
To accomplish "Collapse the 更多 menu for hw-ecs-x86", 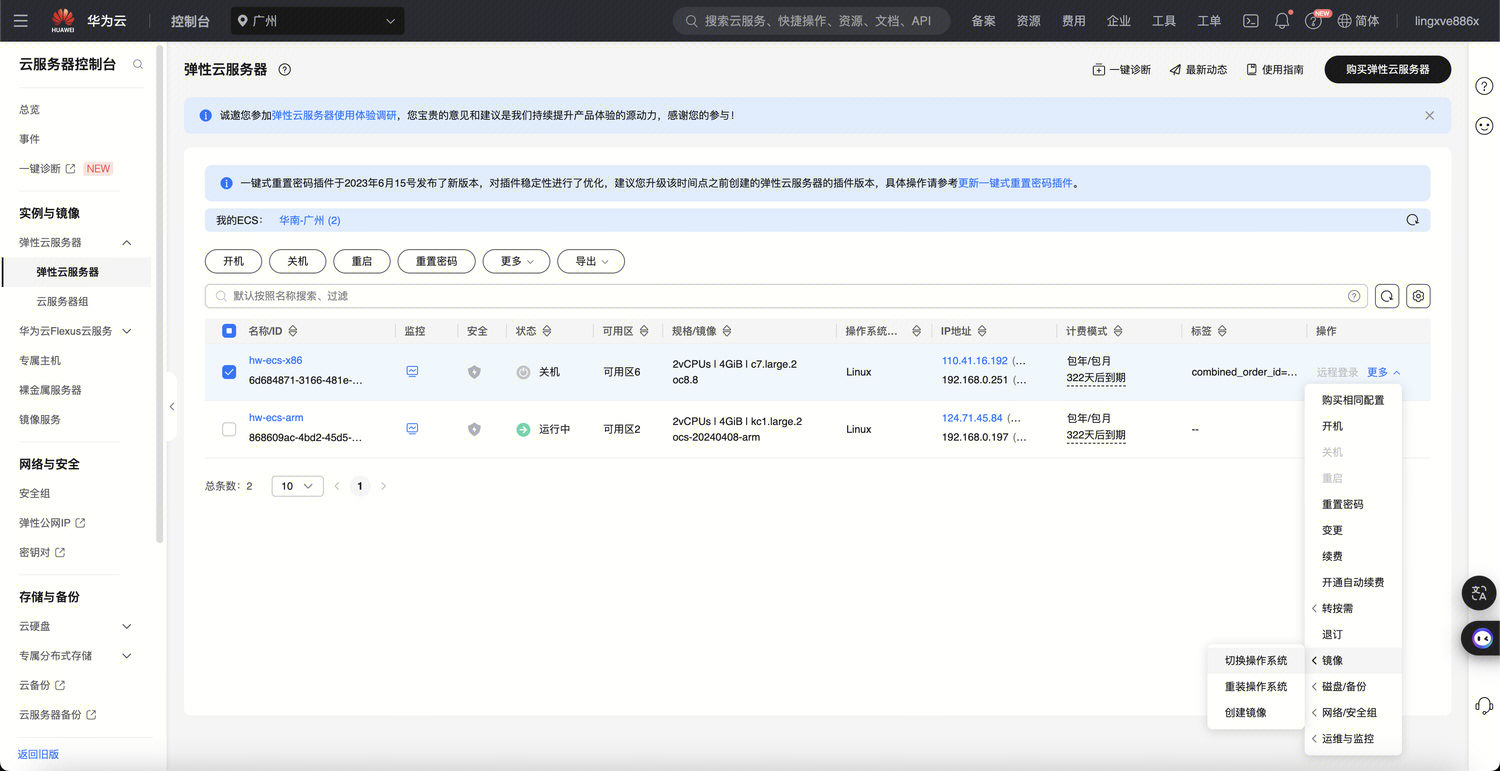I will point(1384,372).
